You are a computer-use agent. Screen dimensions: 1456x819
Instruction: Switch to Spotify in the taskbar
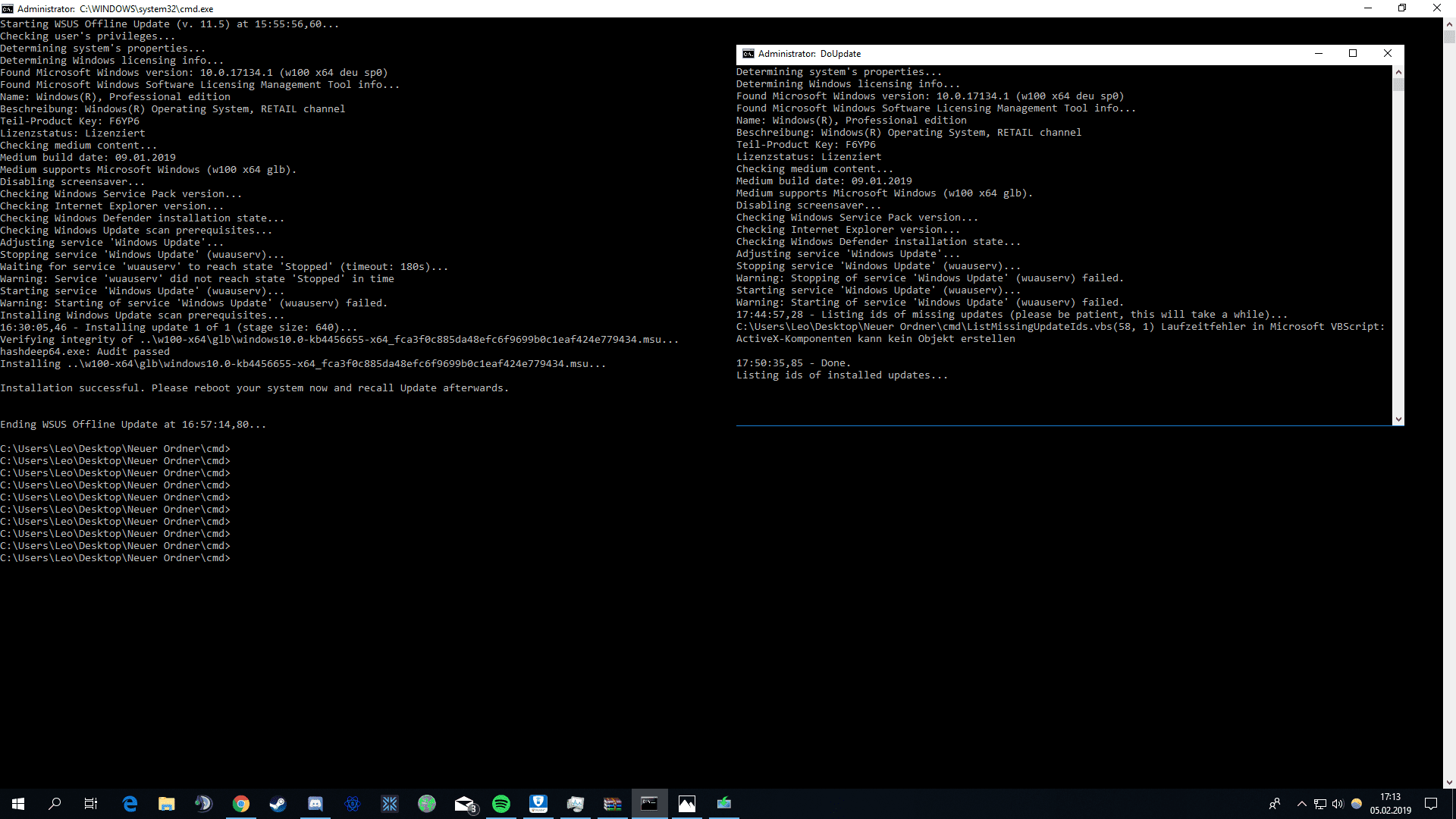coord(501,804)
